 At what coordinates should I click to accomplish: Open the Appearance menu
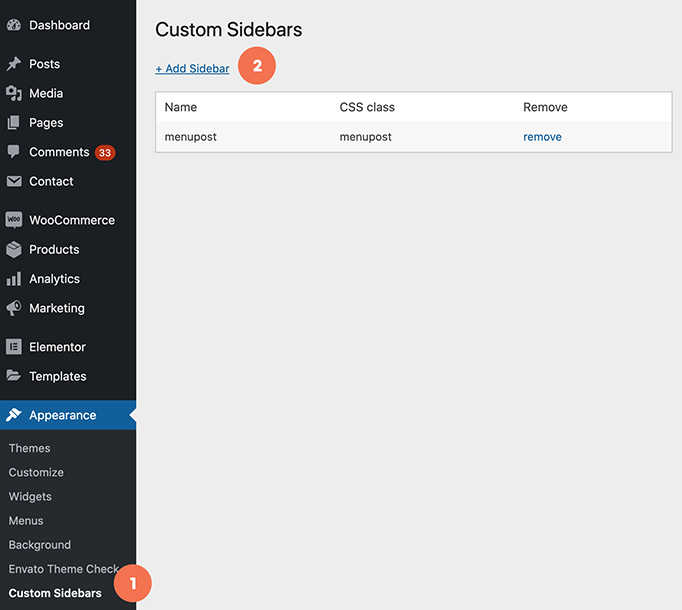62,415
